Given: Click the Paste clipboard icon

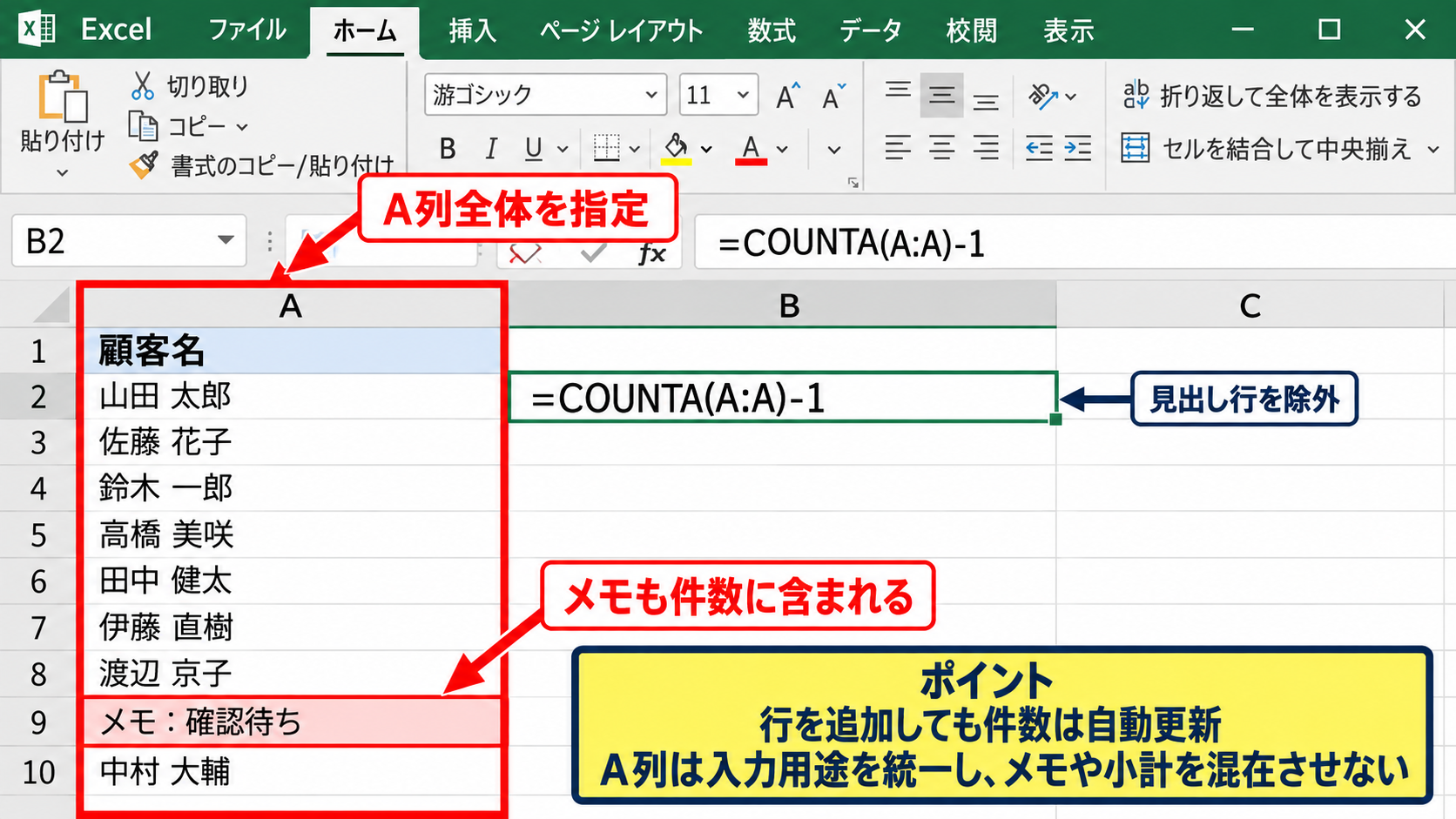Looking at the screenshot, I should [62, 96].
